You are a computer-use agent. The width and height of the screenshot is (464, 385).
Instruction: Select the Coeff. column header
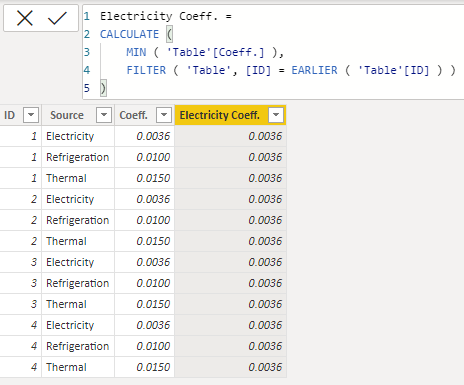click(144, 115)
